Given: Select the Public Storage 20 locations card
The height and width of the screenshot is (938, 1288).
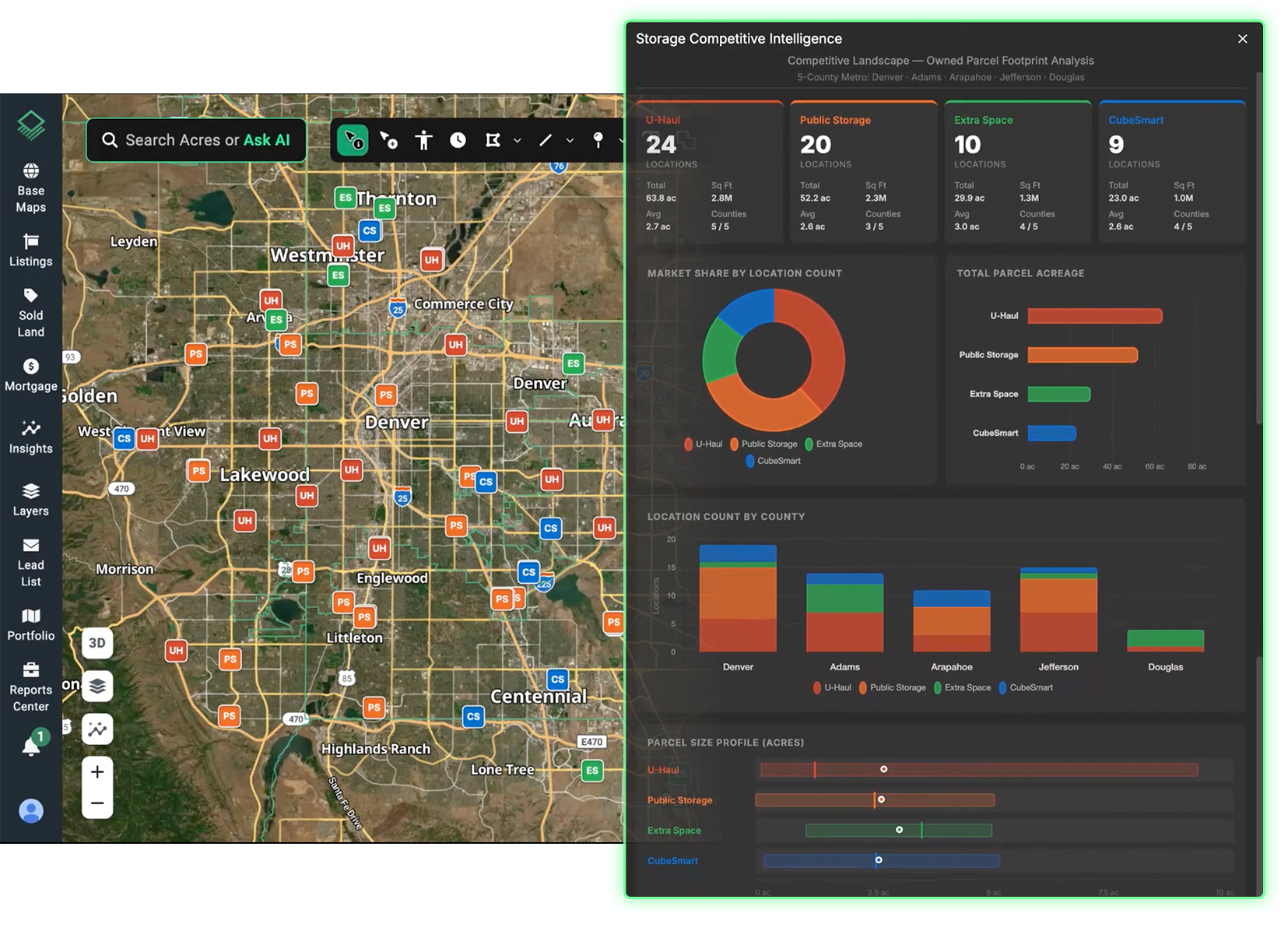Looking at the screenshot, I should pos(864,172).
